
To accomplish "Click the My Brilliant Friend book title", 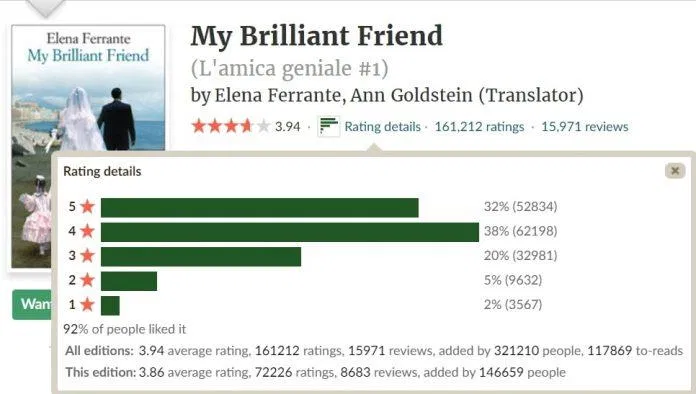I will click(x=316, y=35).
